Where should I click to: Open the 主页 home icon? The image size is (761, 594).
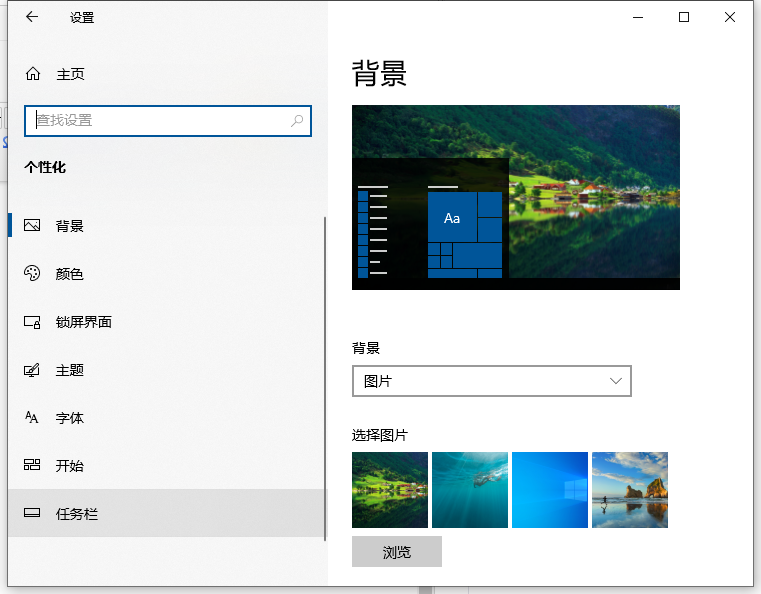click(33, 74)
